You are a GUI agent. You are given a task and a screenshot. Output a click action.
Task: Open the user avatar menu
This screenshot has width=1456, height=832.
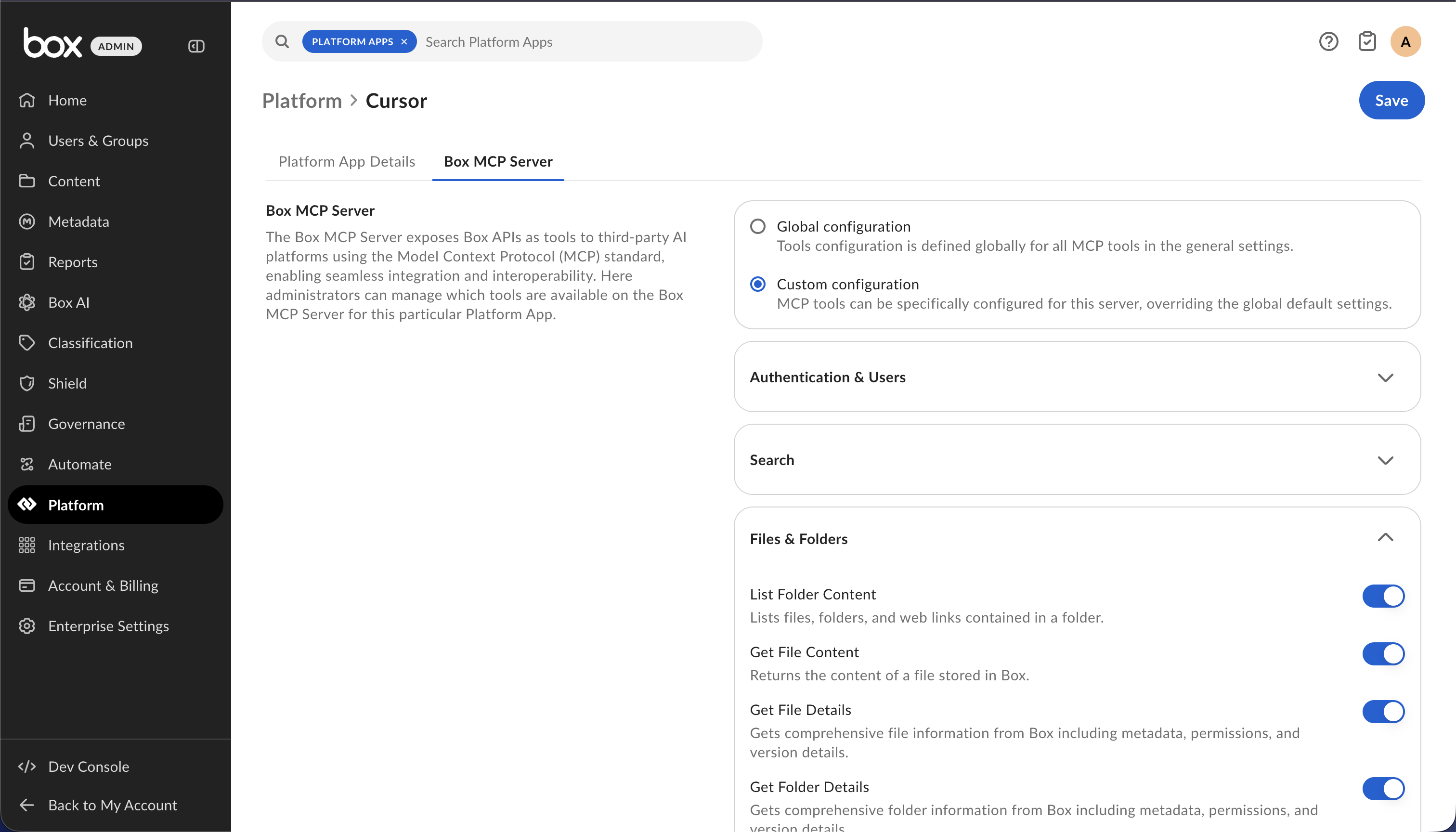point(1405,42)
